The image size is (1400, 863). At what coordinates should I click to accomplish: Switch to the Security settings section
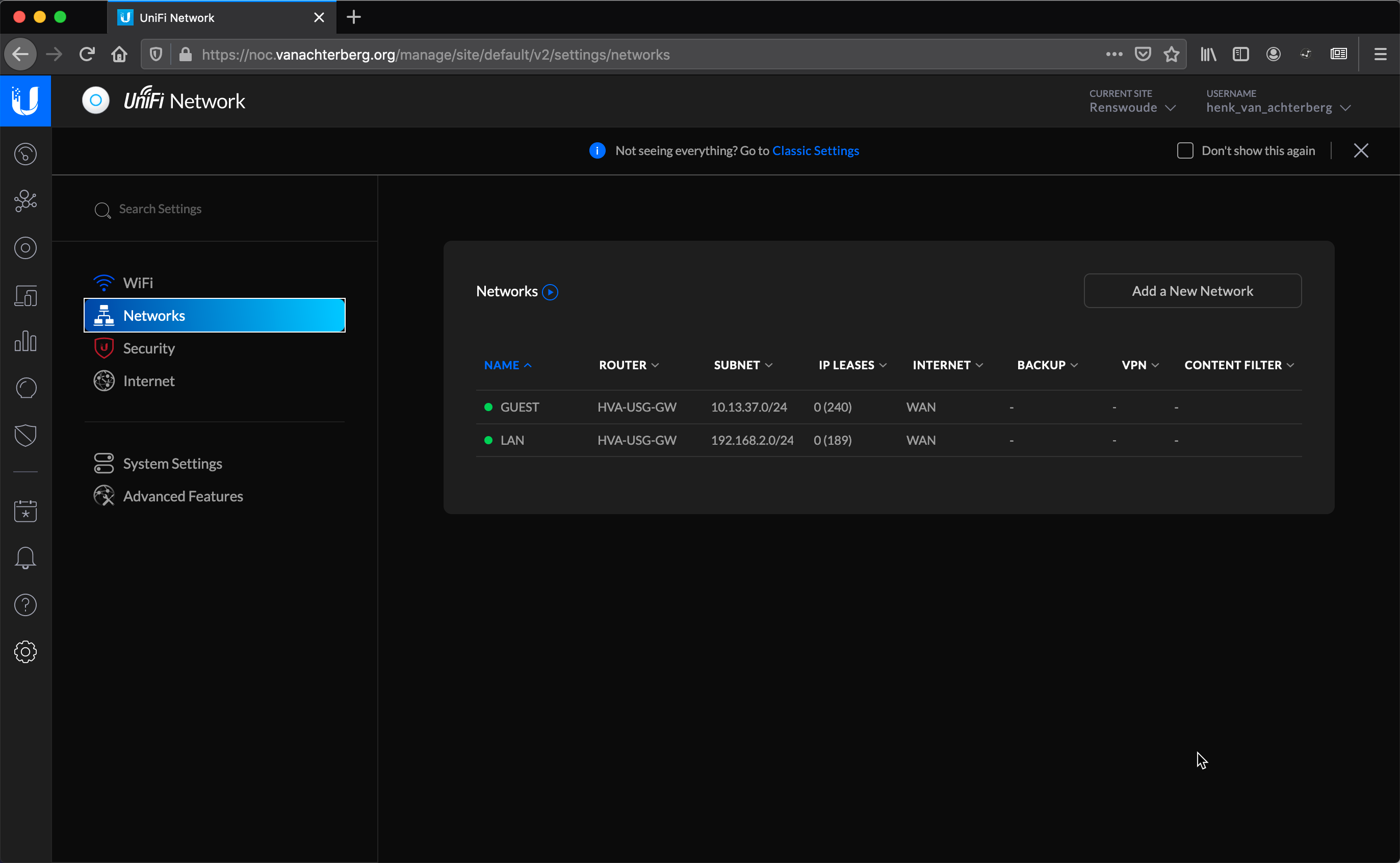[149, 348]
